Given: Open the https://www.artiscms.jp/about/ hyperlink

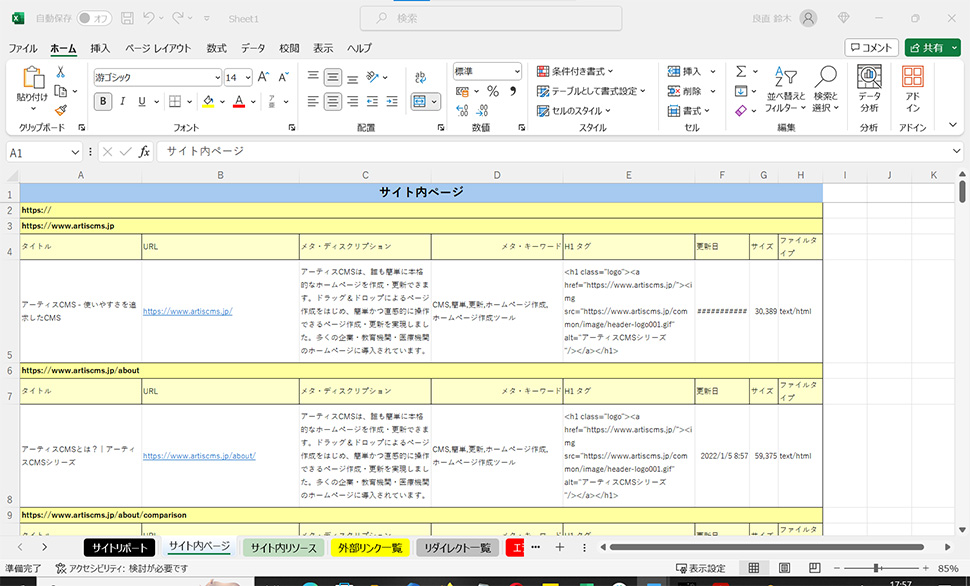Looking at the screenshot, I should (x=199, y=456).
